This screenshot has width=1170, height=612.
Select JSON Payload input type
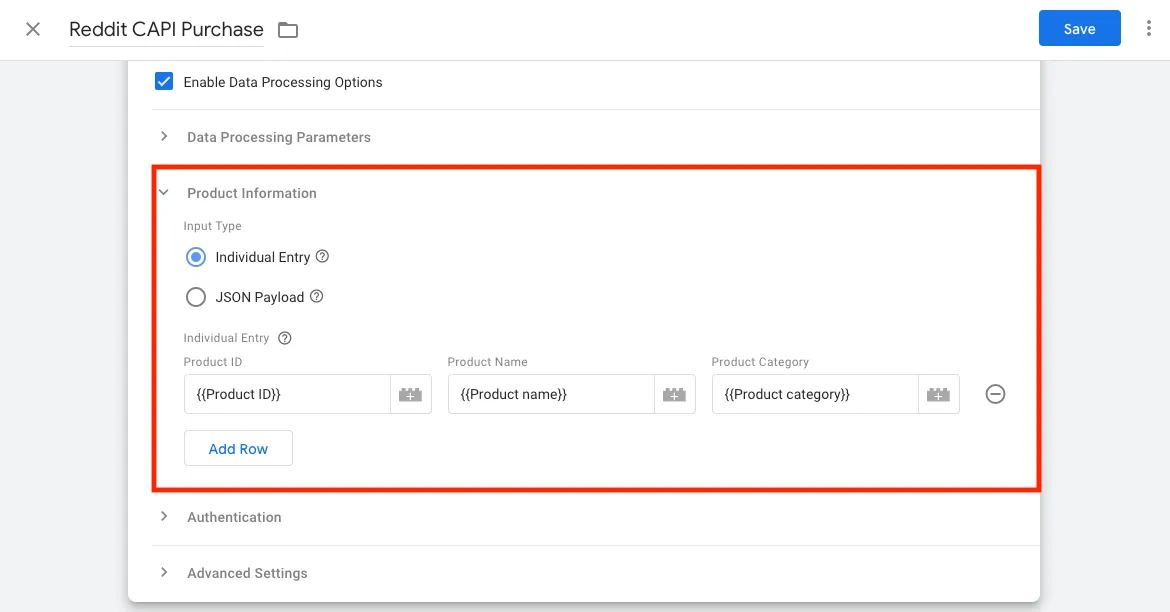coord(195,297)
